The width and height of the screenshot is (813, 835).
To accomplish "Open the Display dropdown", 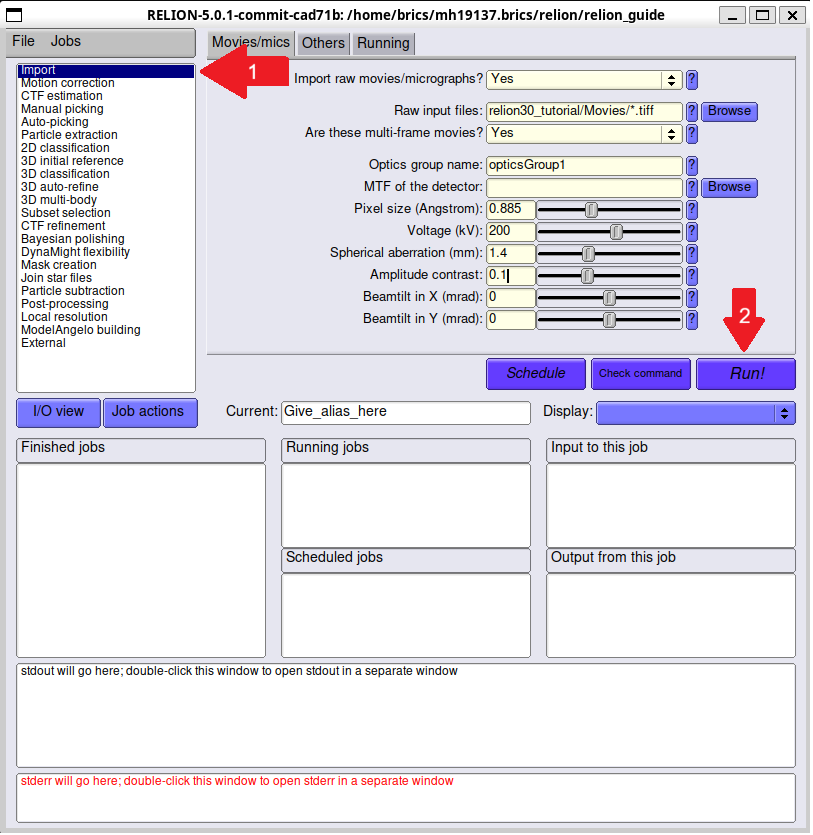I will [x=695, y=413].
